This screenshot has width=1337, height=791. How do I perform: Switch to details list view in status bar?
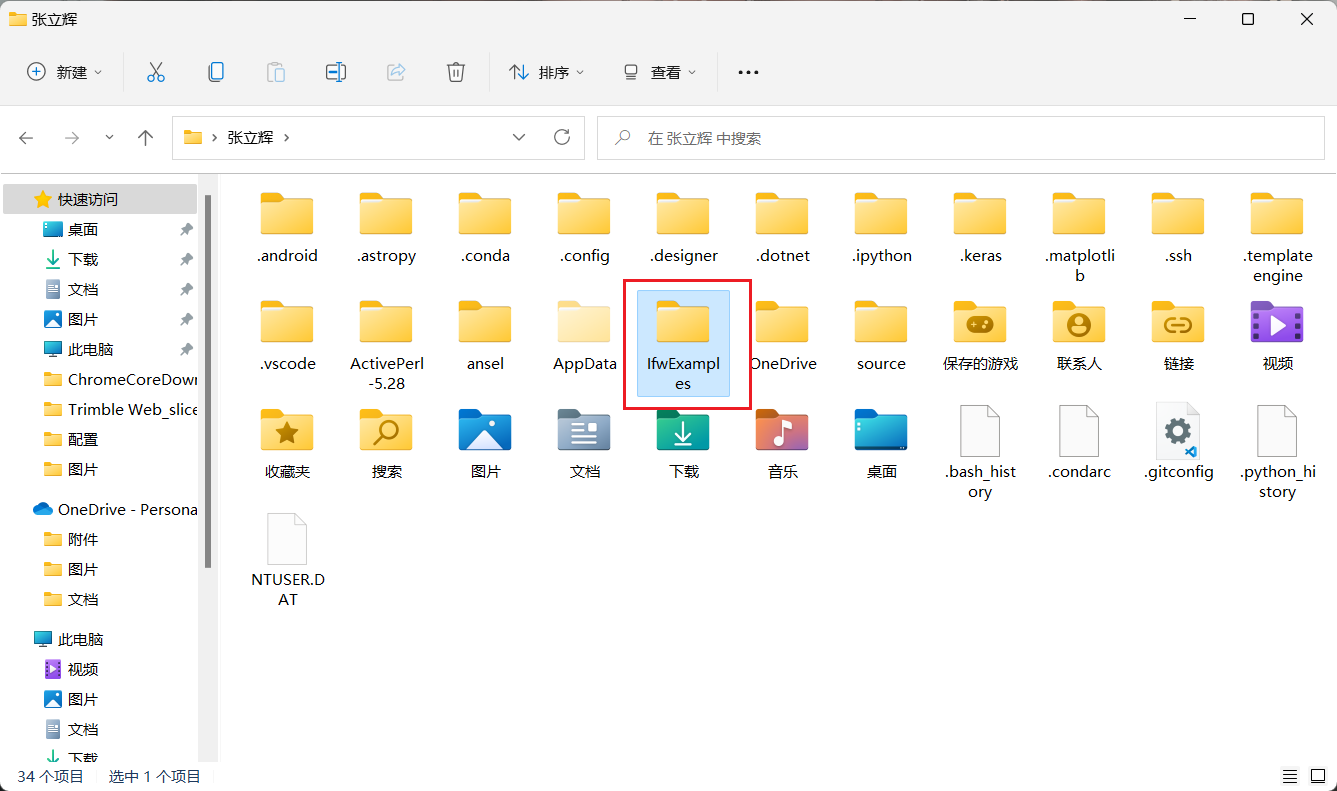click(x=1291, y=777)
